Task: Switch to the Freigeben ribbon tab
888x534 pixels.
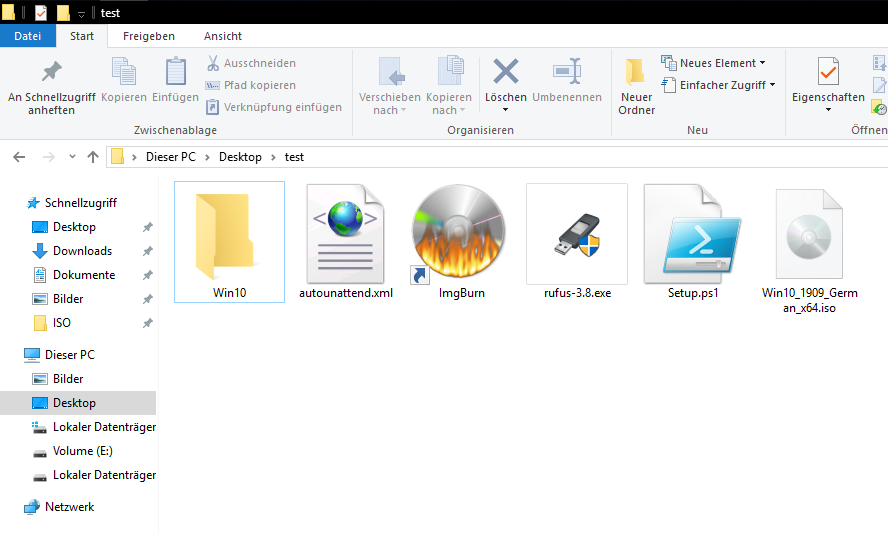Action: tap(149, 36)
